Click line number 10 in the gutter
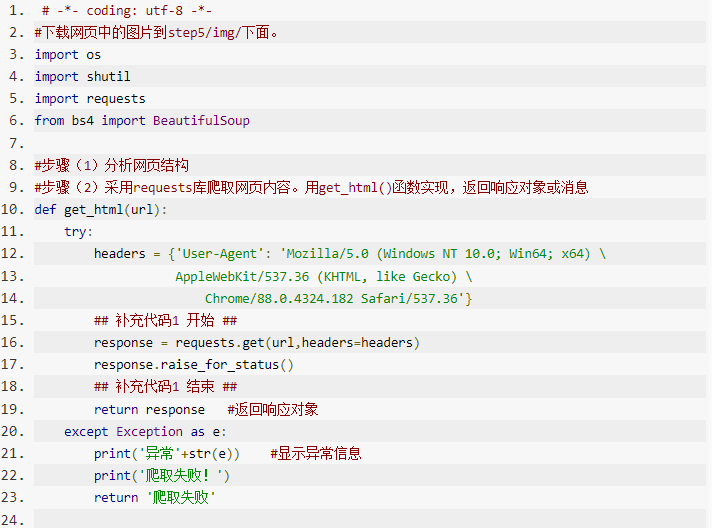The height and width of the screenshot is (528, 712). coord(12,209)
